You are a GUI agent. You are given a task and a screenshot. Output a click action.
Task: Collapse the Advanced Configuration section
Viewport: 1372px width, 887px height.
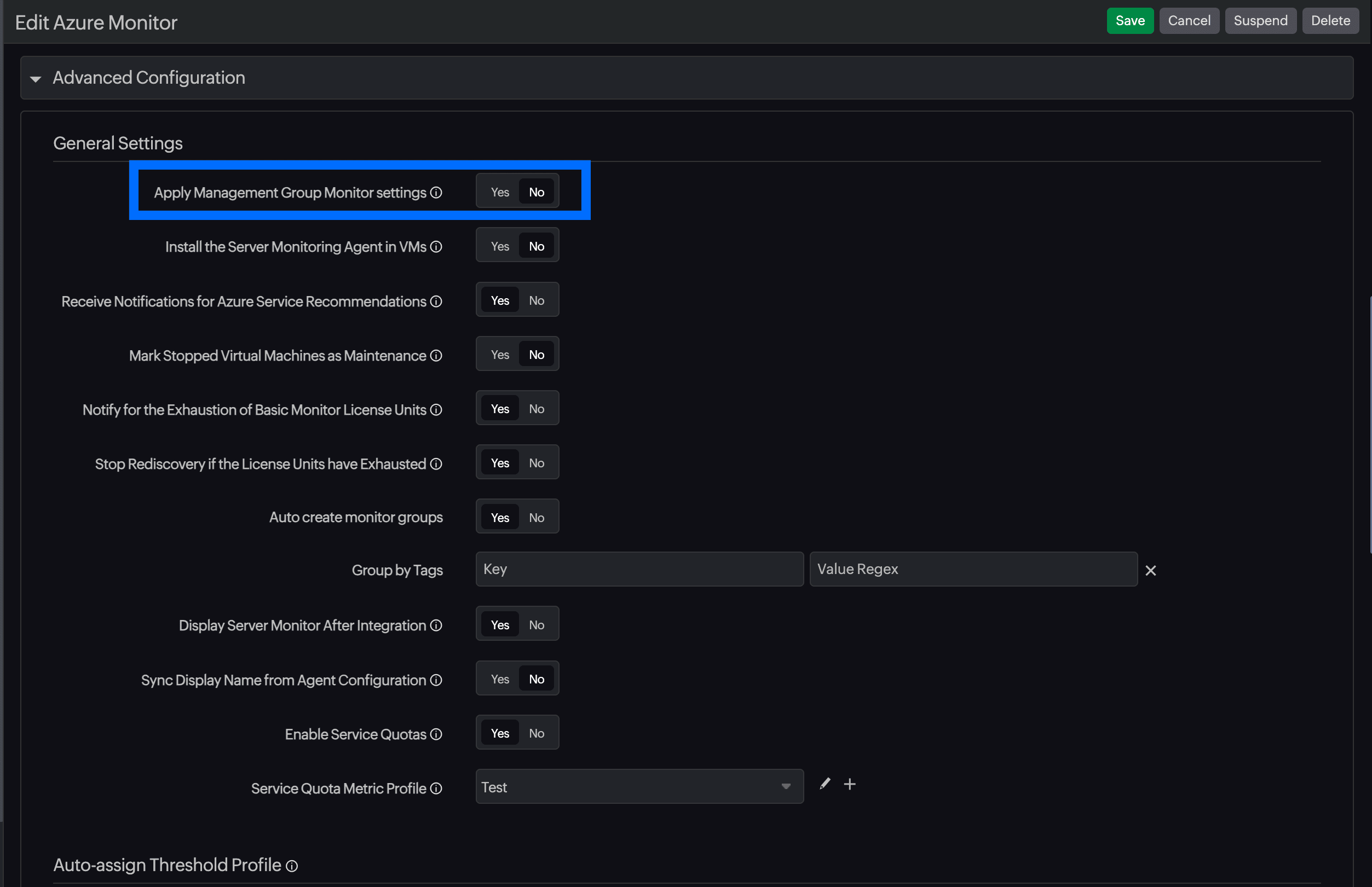pyautogui.click(x=36, y=79)
